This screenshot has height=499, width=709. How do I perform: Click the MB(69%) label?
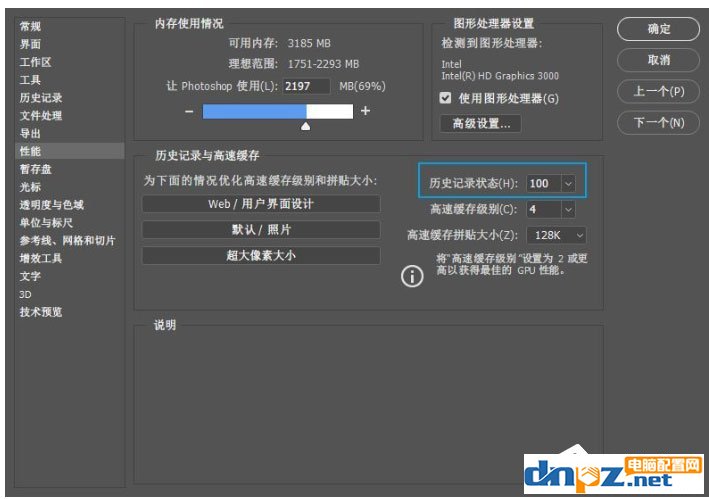[362, 86]
